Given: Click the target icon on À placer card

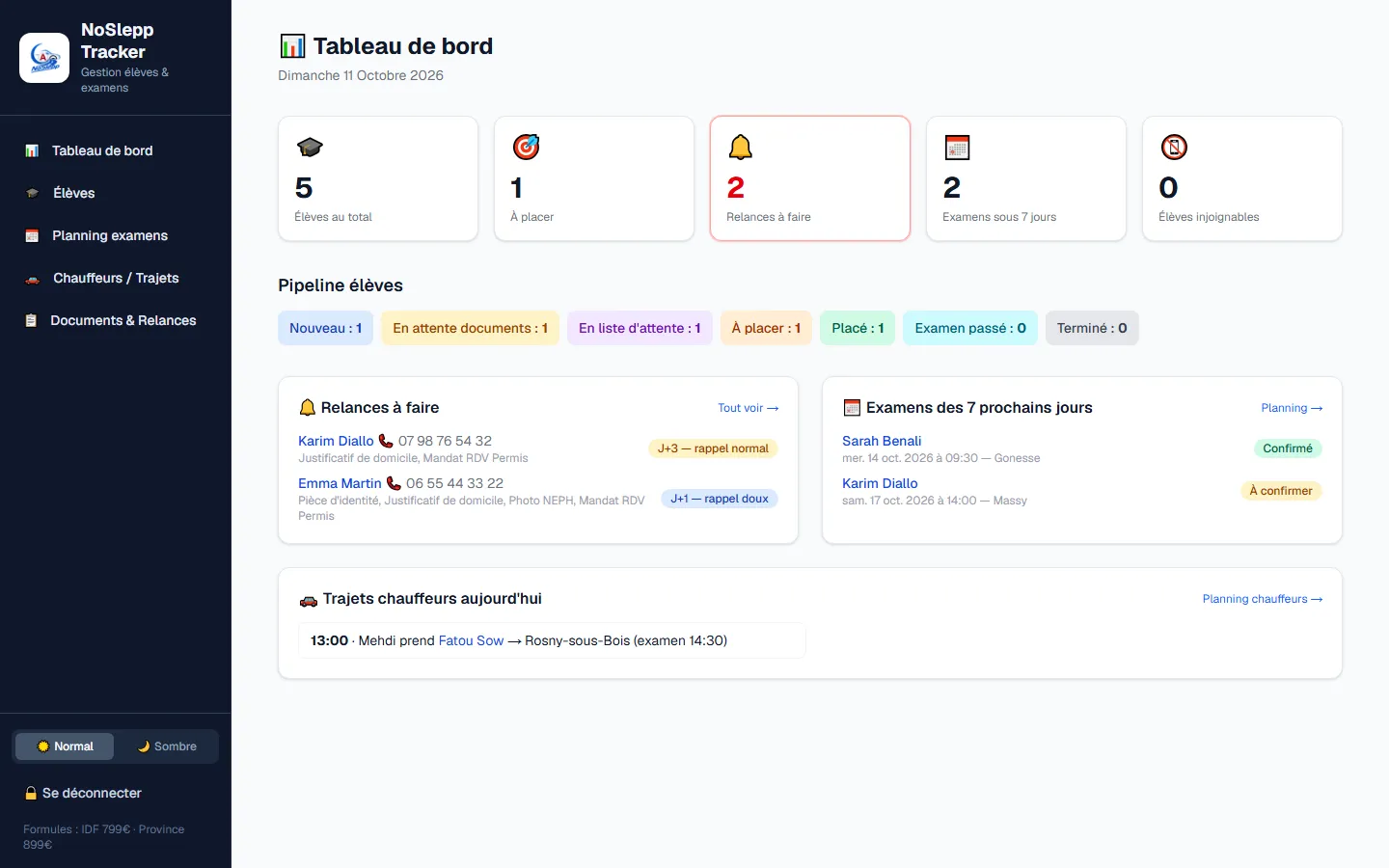Looking at the screenshot, I should [x=526, y=147].
